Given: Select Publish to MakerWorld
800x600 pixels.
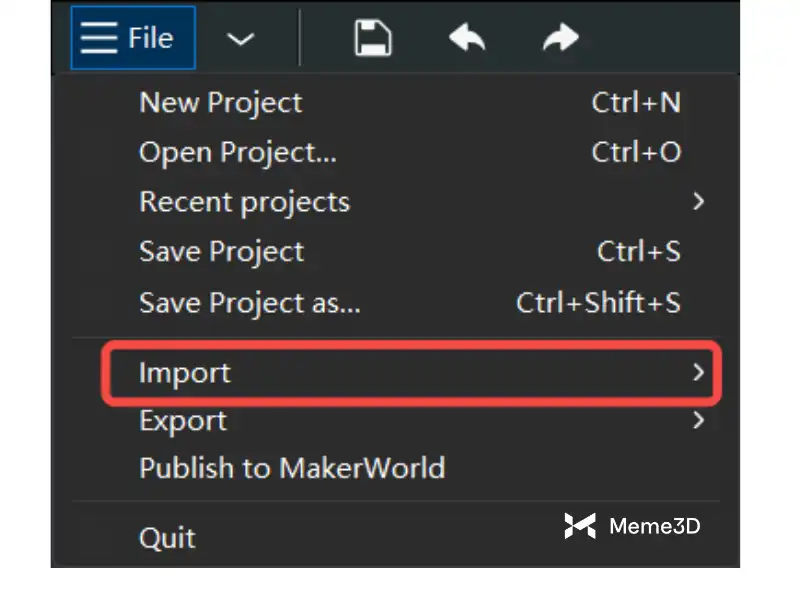Looking at the screenshot, I should (292, 468).
